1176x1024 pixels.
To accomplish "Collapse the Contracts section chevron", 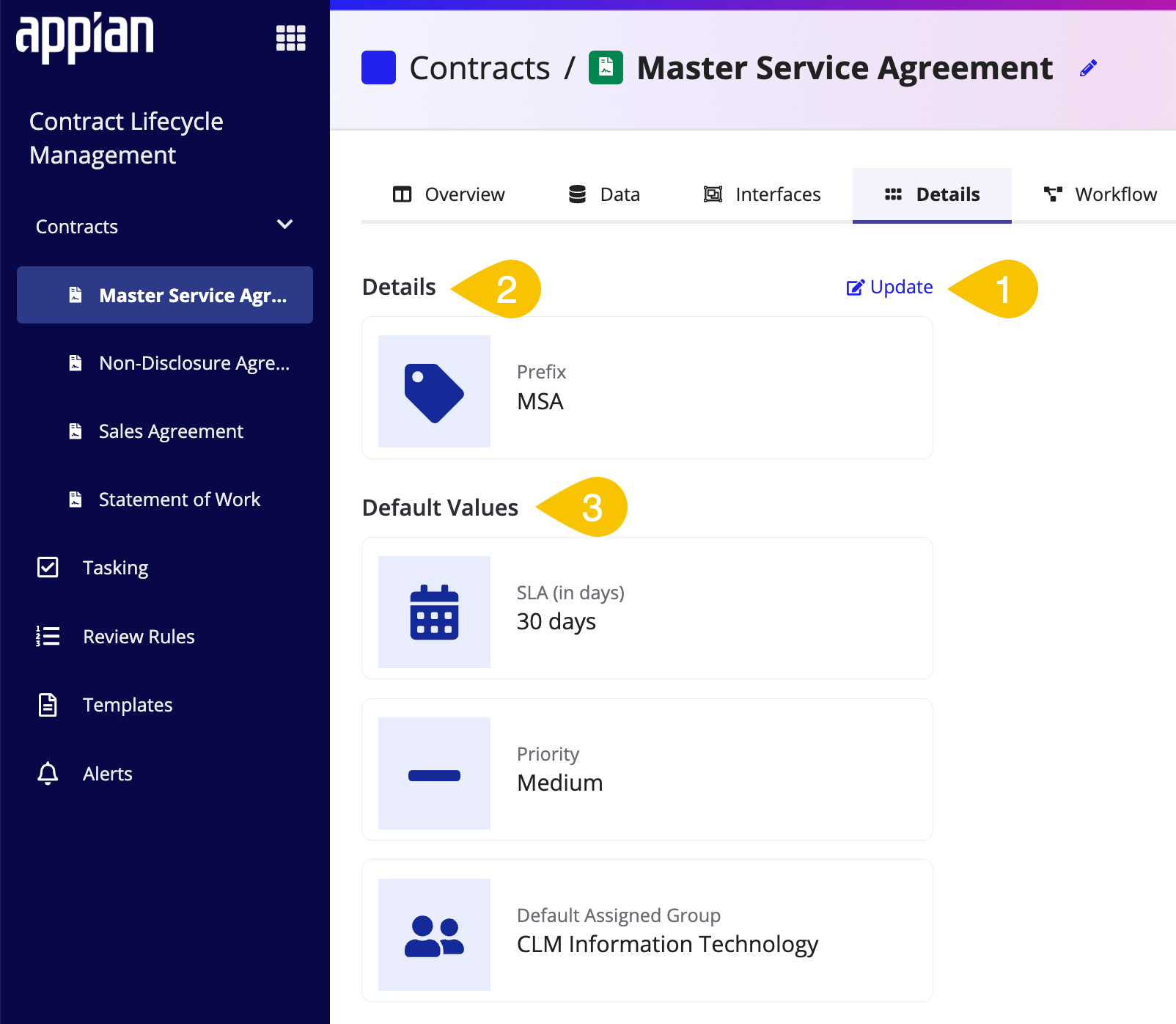I will coord(284,224).
